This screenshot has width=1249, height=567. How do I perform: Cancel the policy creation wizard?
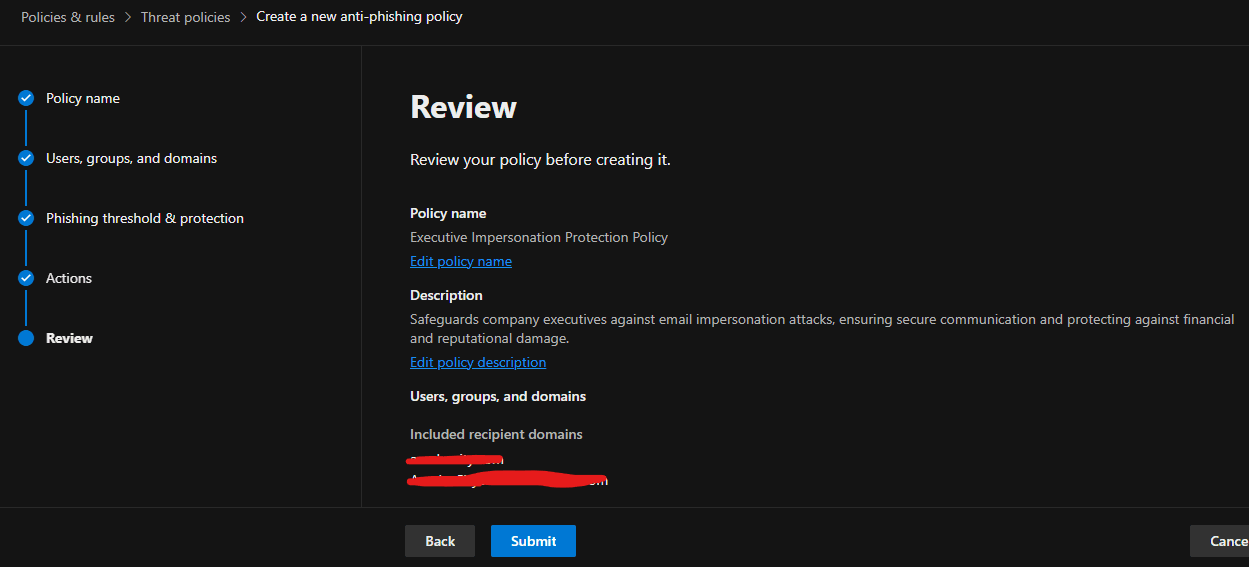[1227, 541]
